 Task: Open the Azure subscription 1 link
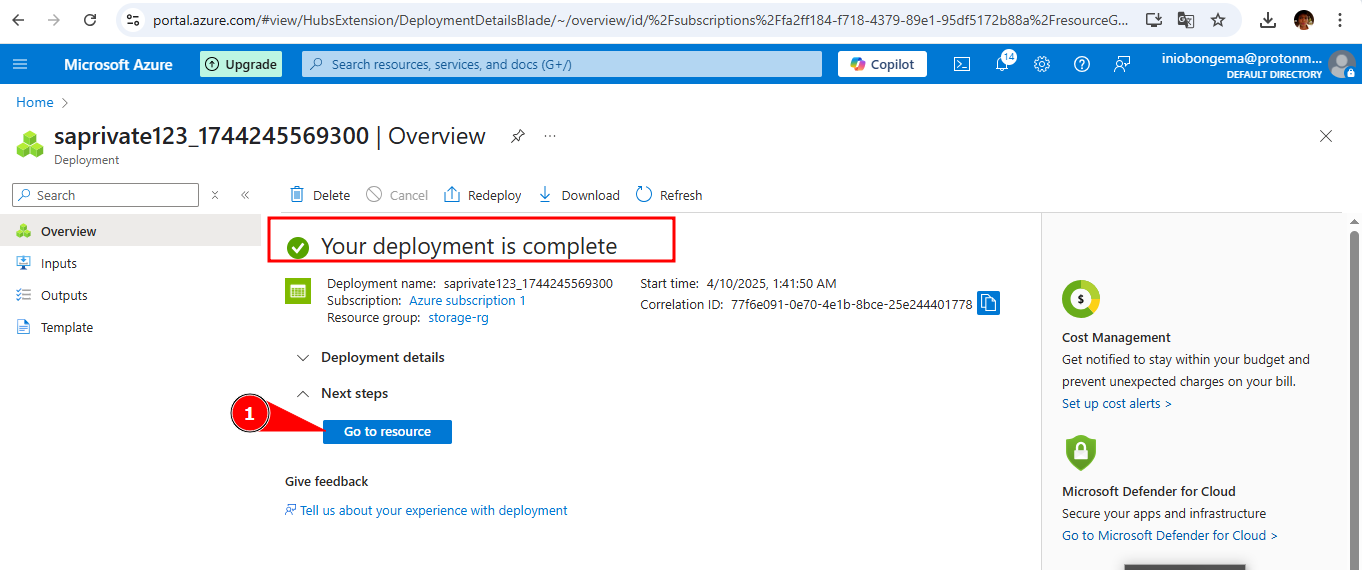tap(467, 300)
